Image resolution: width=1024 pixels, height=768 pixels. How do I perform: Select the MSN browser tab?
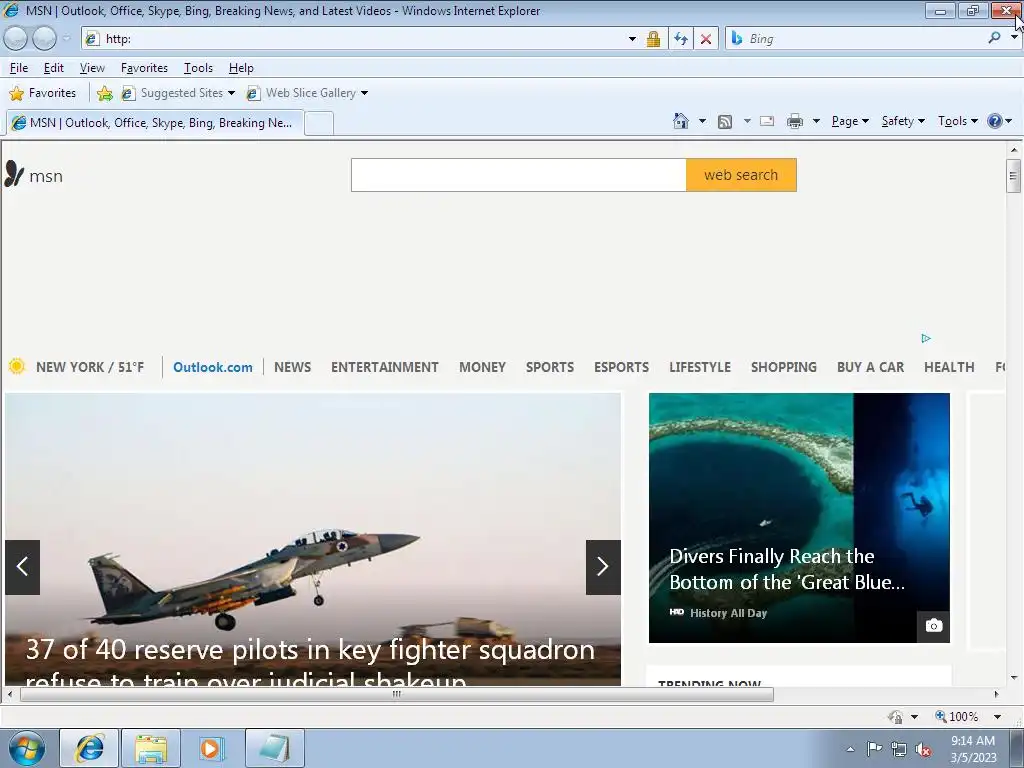point(155,123)
